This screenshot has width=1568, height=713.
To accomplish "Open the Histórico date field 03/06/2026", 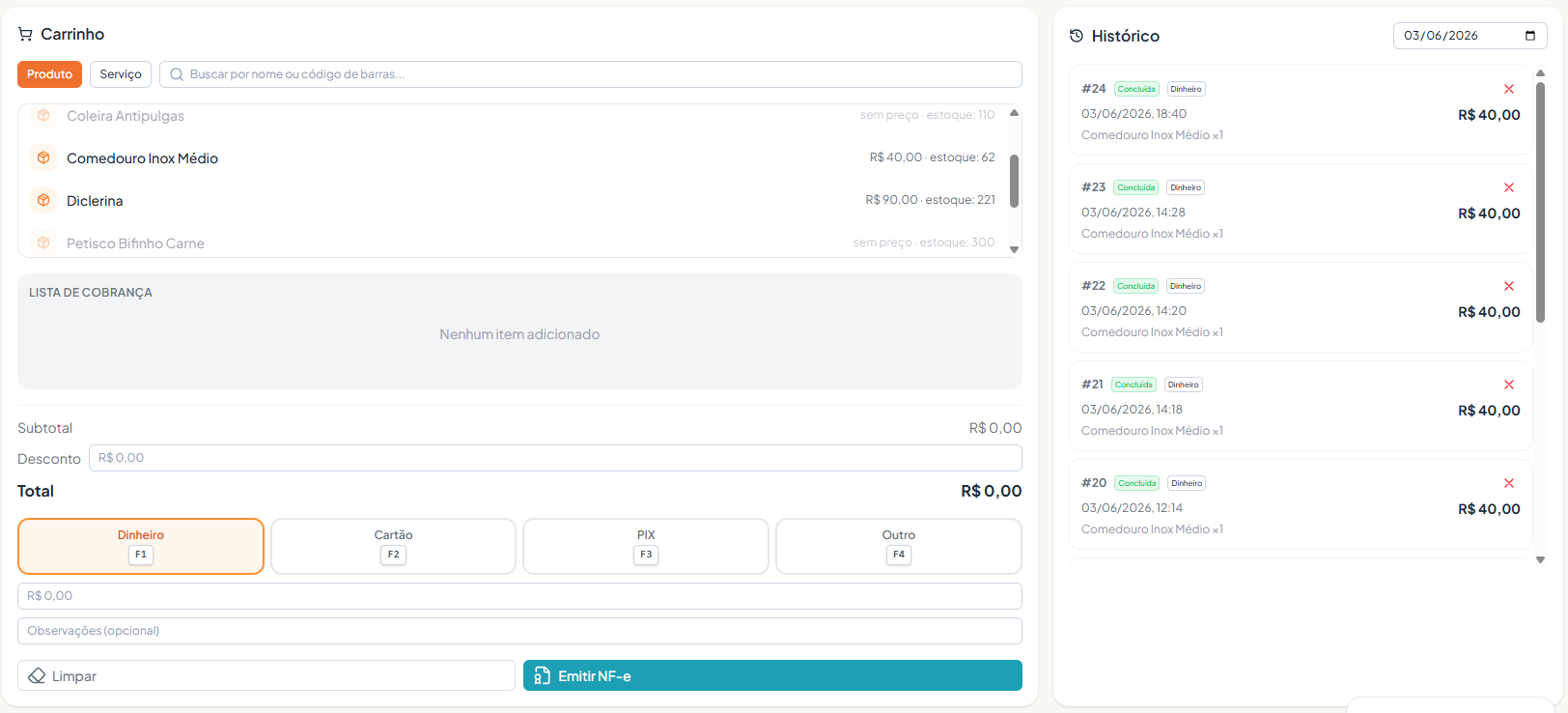I will [1470, 36].
